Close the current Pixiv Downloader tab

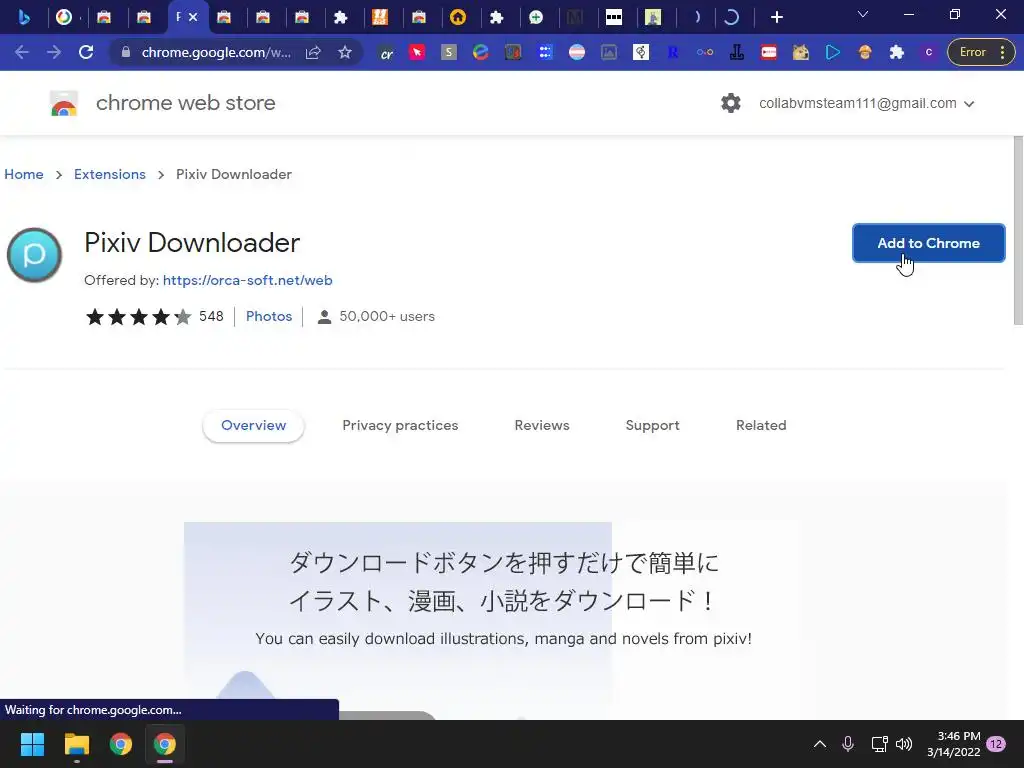coord(193,17)
